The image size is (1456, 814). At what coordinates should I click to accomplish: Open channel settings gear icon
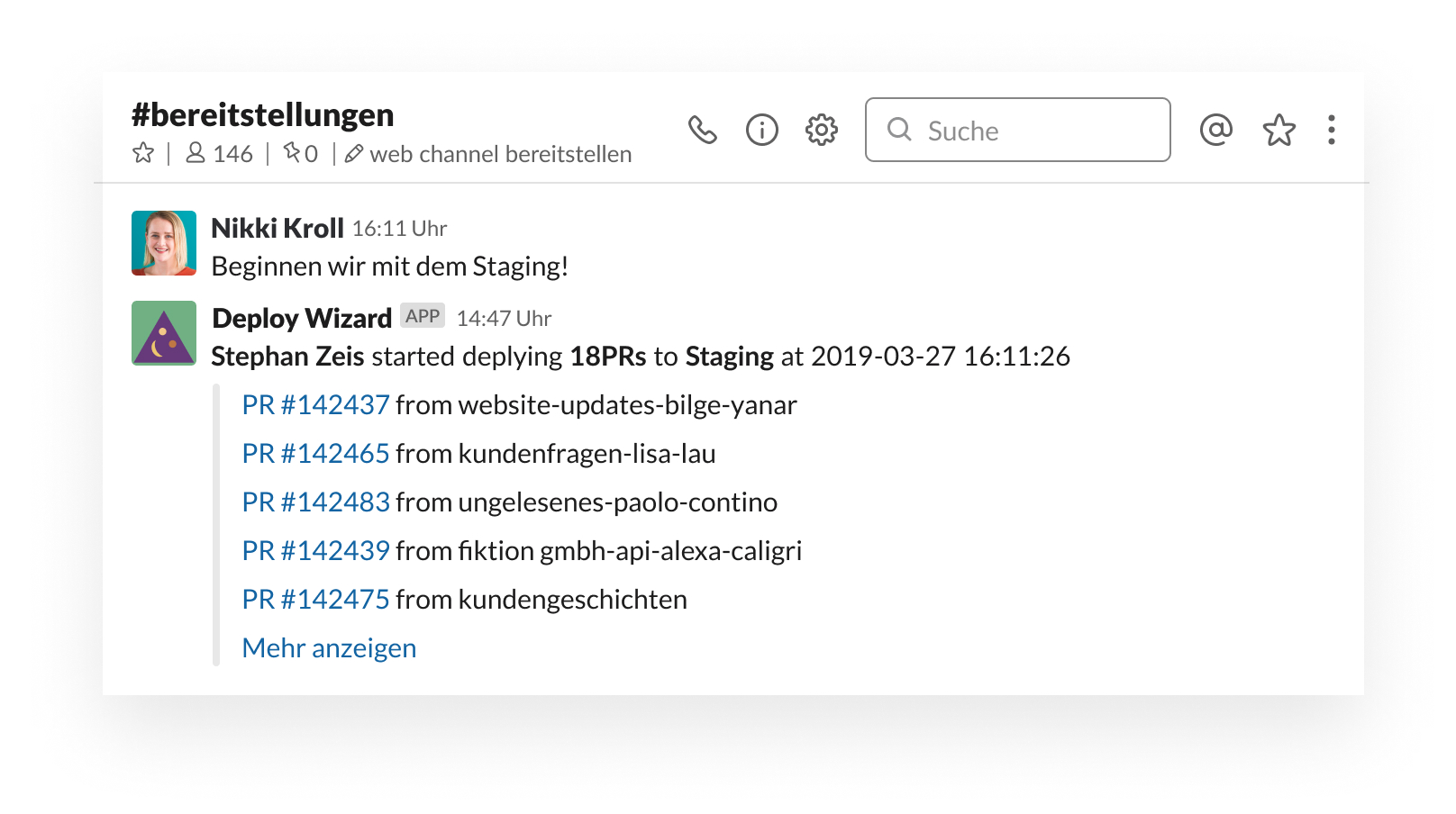coord(822,130)
